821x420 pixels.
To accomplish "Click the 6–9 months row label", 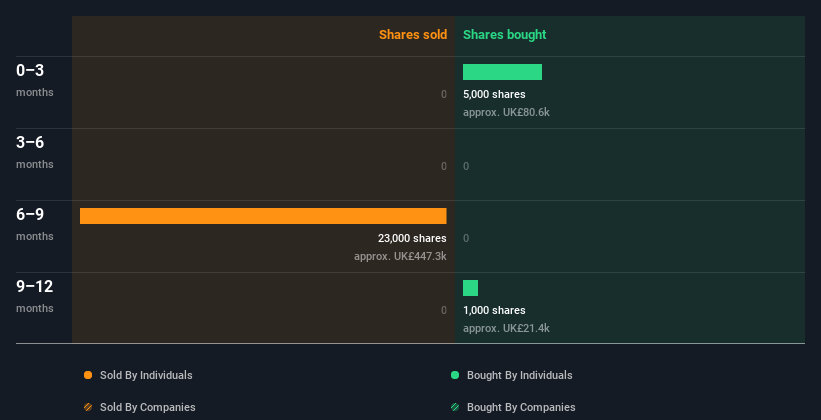I will [35, 224].
